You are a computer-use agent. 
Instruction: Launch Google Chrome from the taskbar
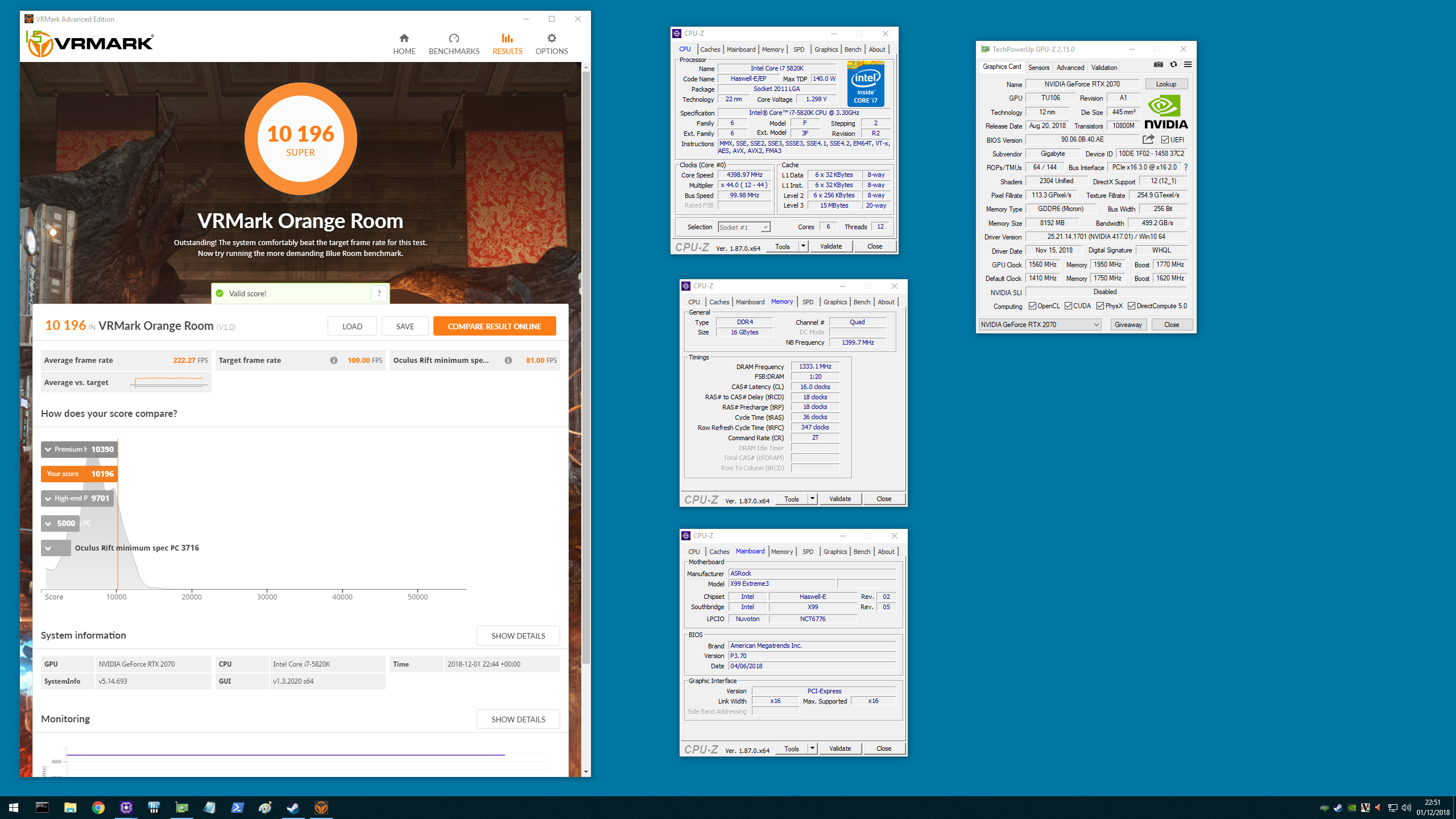click(98, 807)
